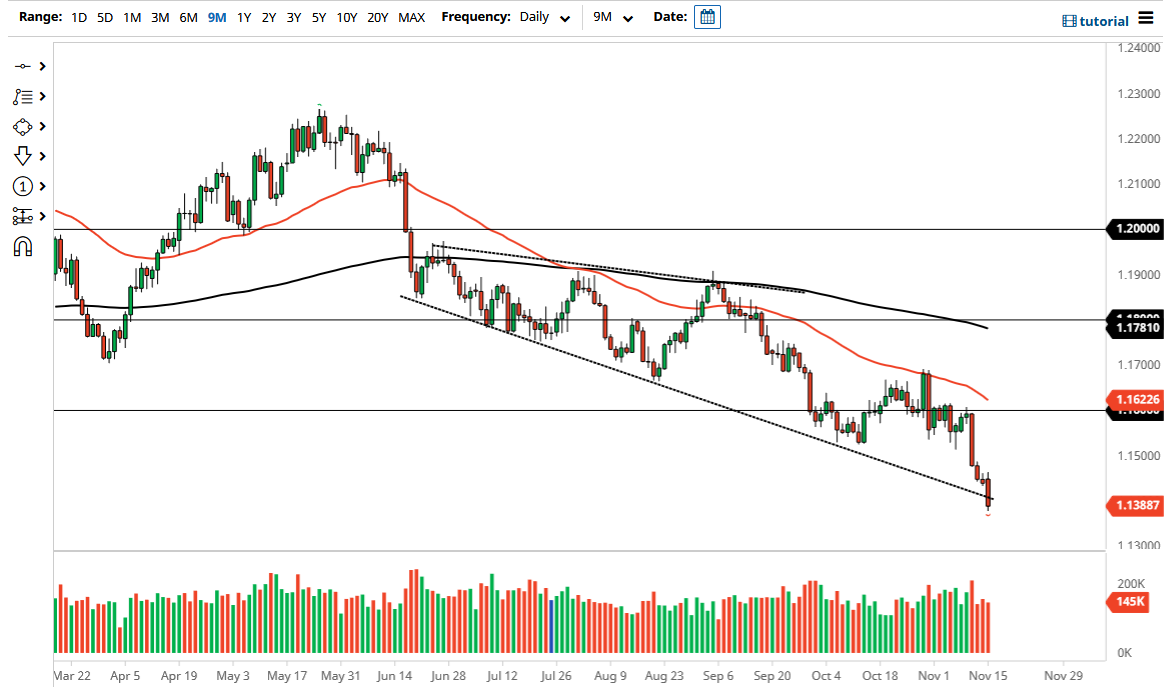Select the trendline tool in the sidebar

tap(23, 66)
